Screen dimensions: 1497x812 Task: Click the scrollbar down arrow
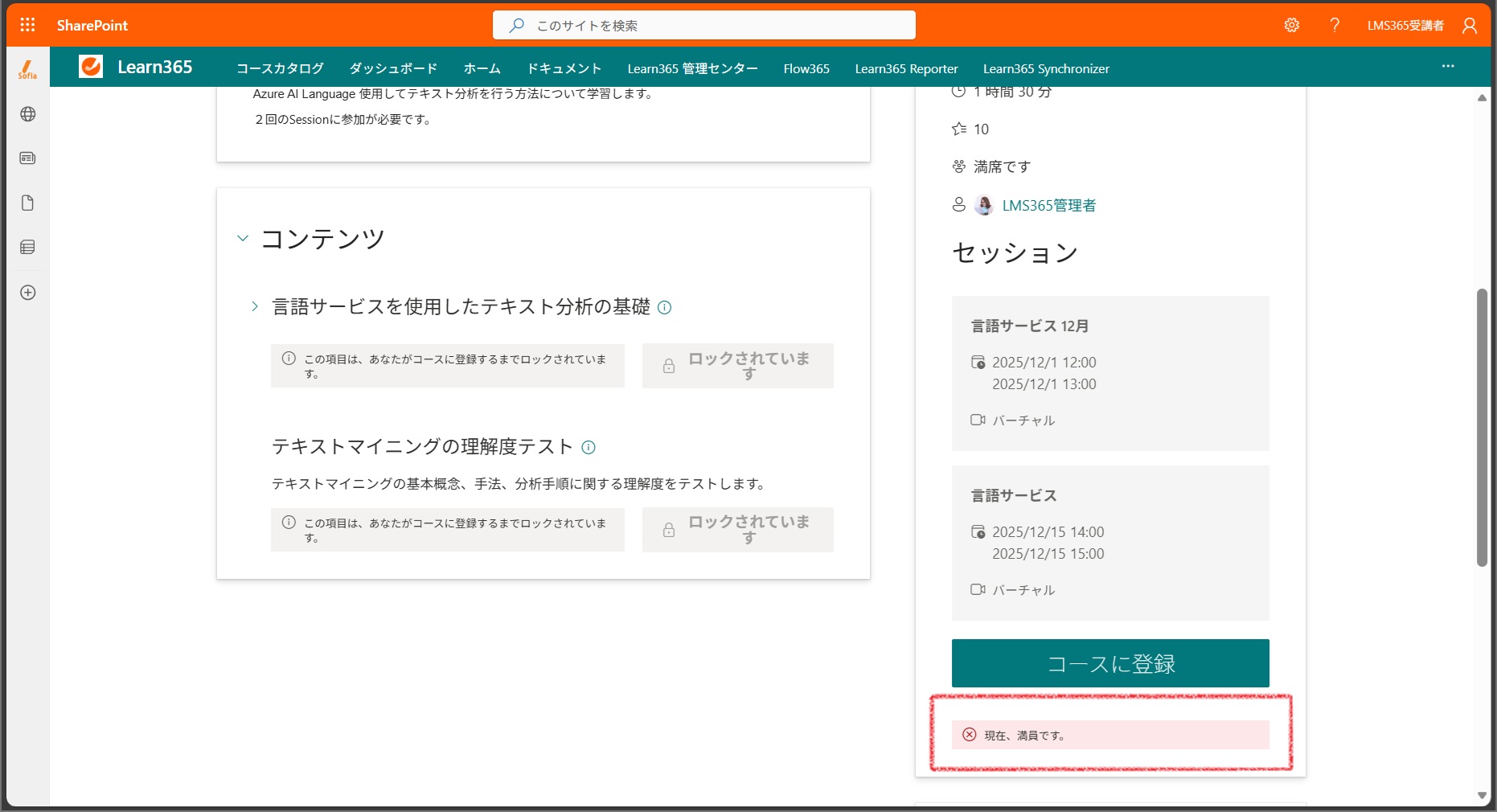pyautogui.click(x=1482, y=796)
